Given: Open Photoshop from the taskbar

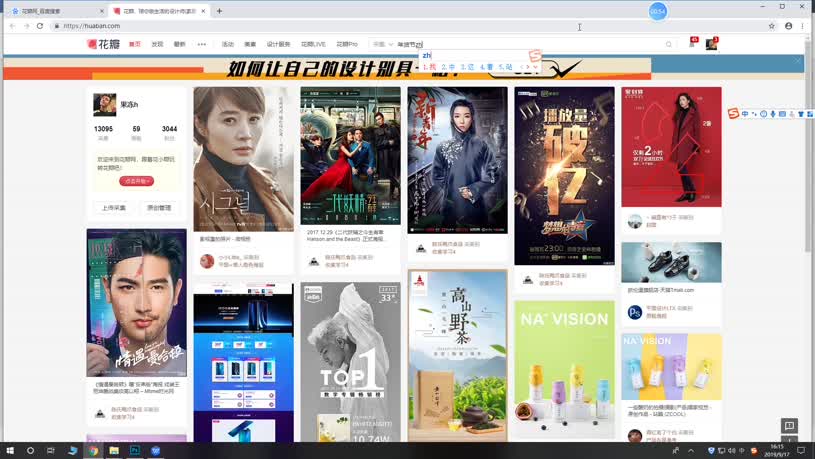Looking at the screenshot, I should point(135,450).
